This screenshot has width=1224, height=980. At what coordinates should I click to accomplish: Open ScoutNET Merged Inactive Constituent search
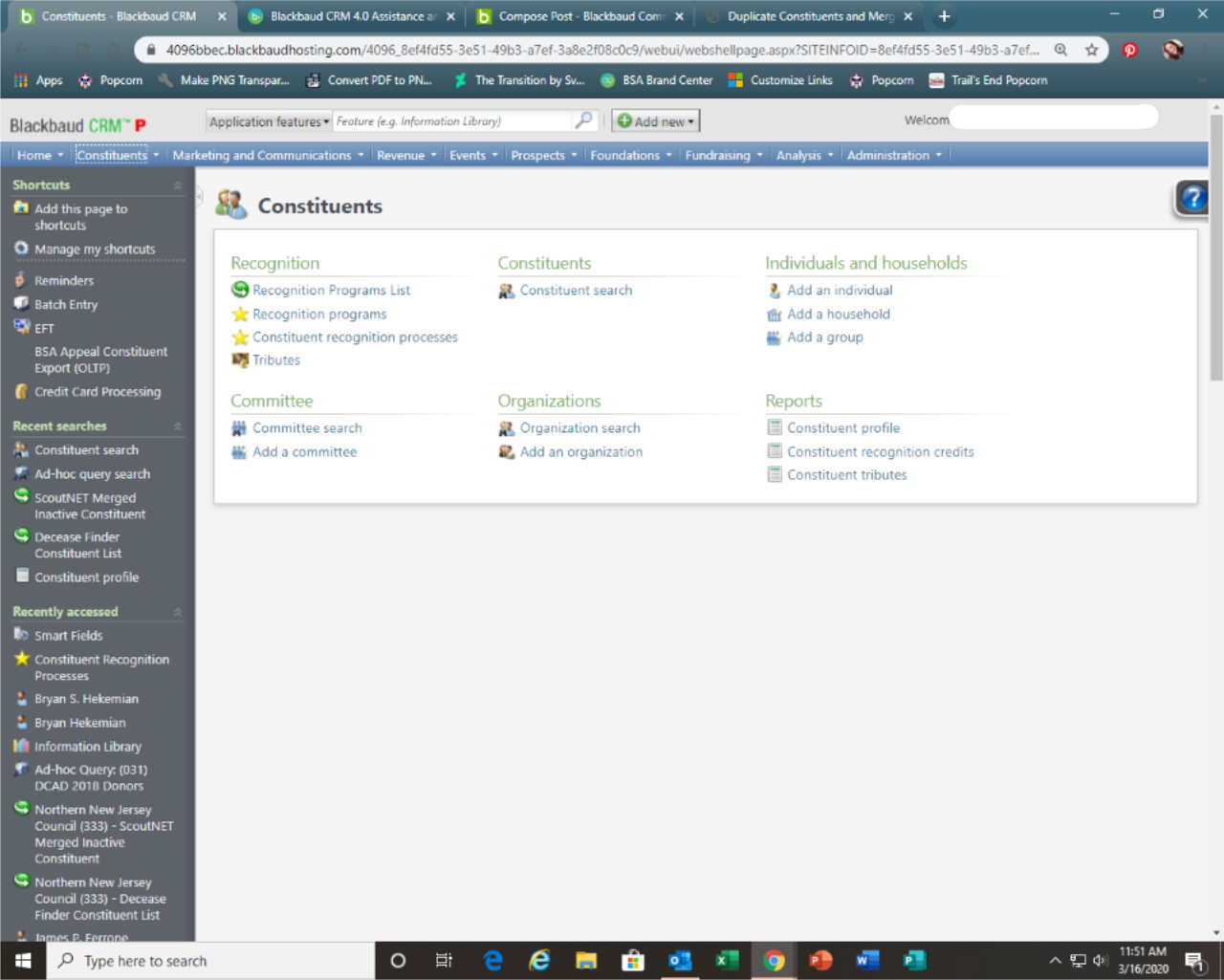tap(90, 506)
